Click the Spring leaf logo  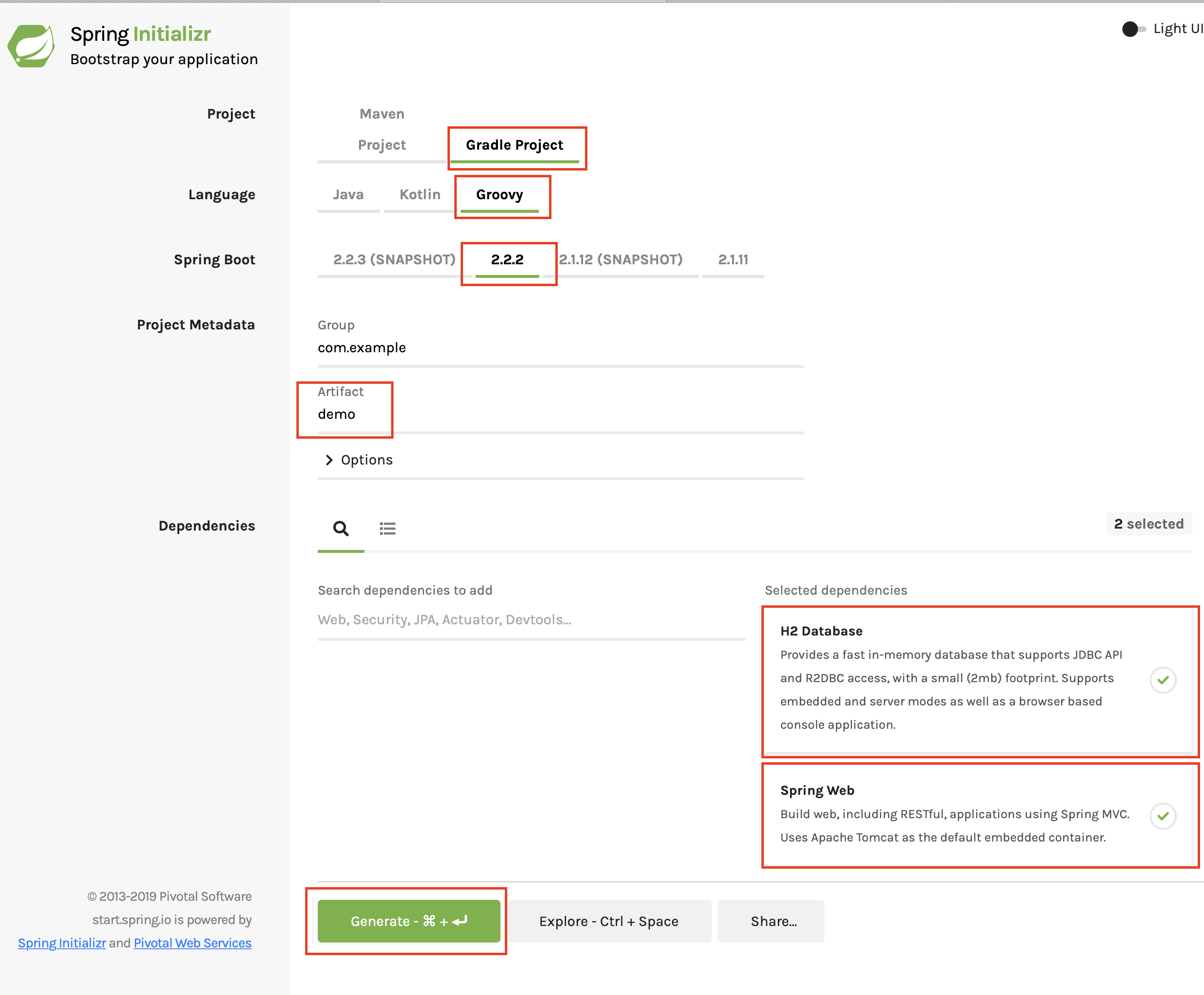[x=31, y=46]
